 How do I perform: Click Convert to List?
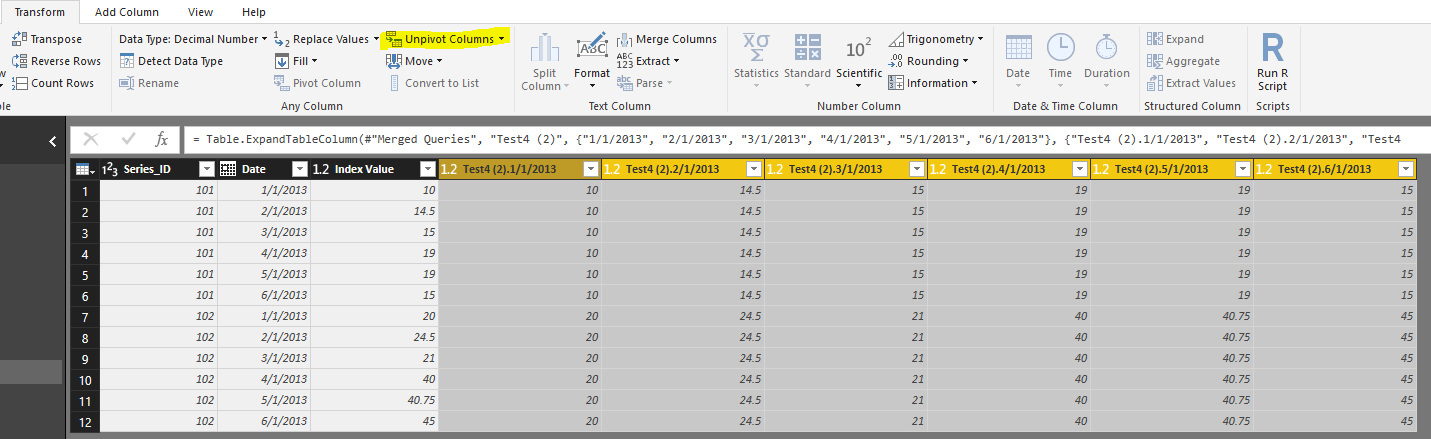(x=433, y=83)
